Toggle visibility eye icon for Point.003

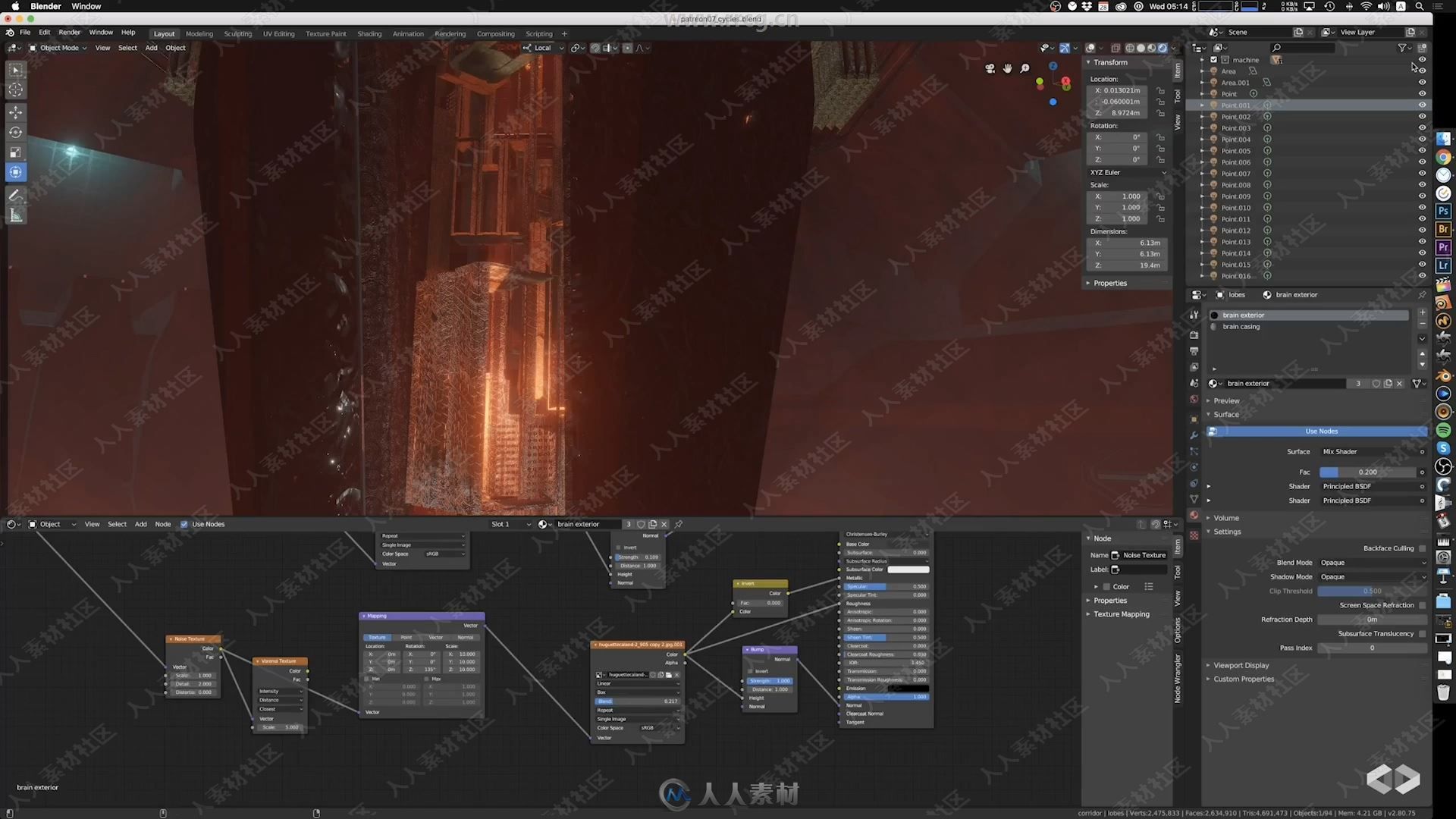coord(1421,127)
